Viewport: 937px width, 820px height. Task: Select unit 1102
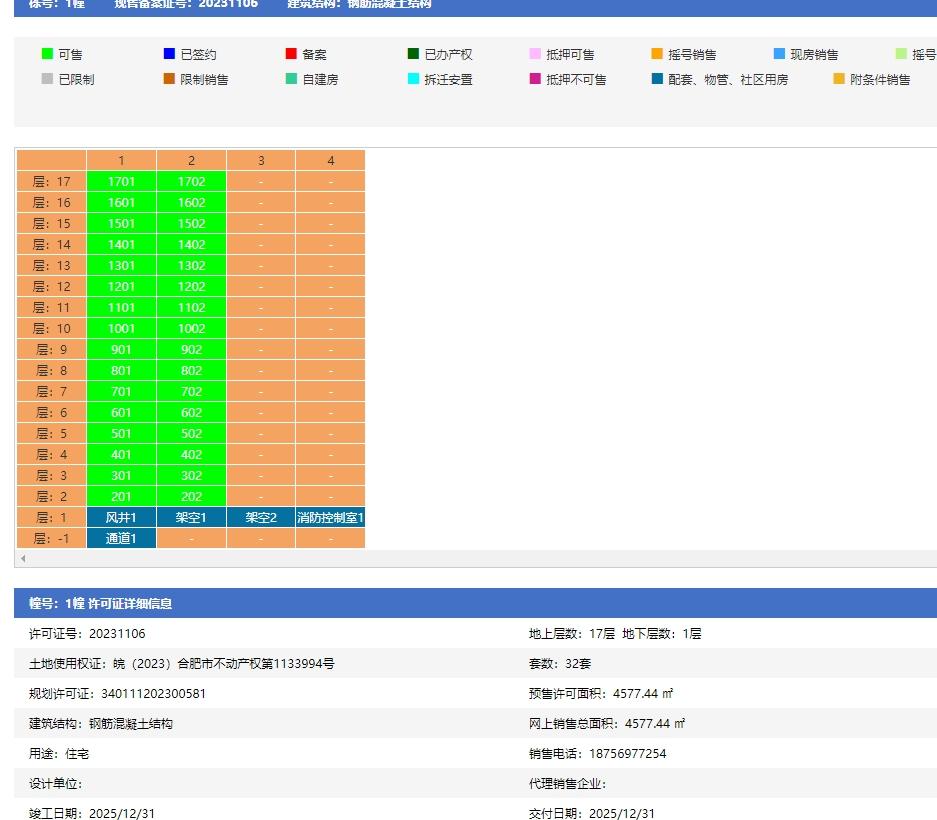coord(191,307)
